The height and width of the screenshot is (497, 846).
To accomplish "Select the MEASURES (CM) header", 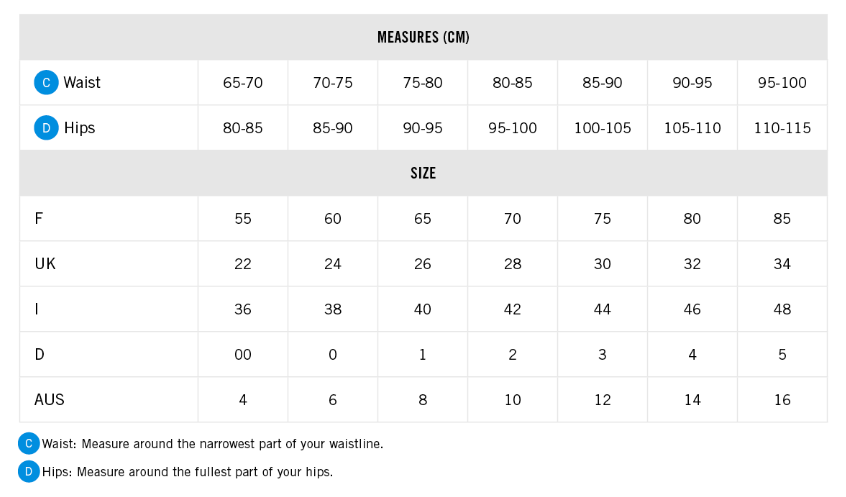I will [x=423, y=37].
